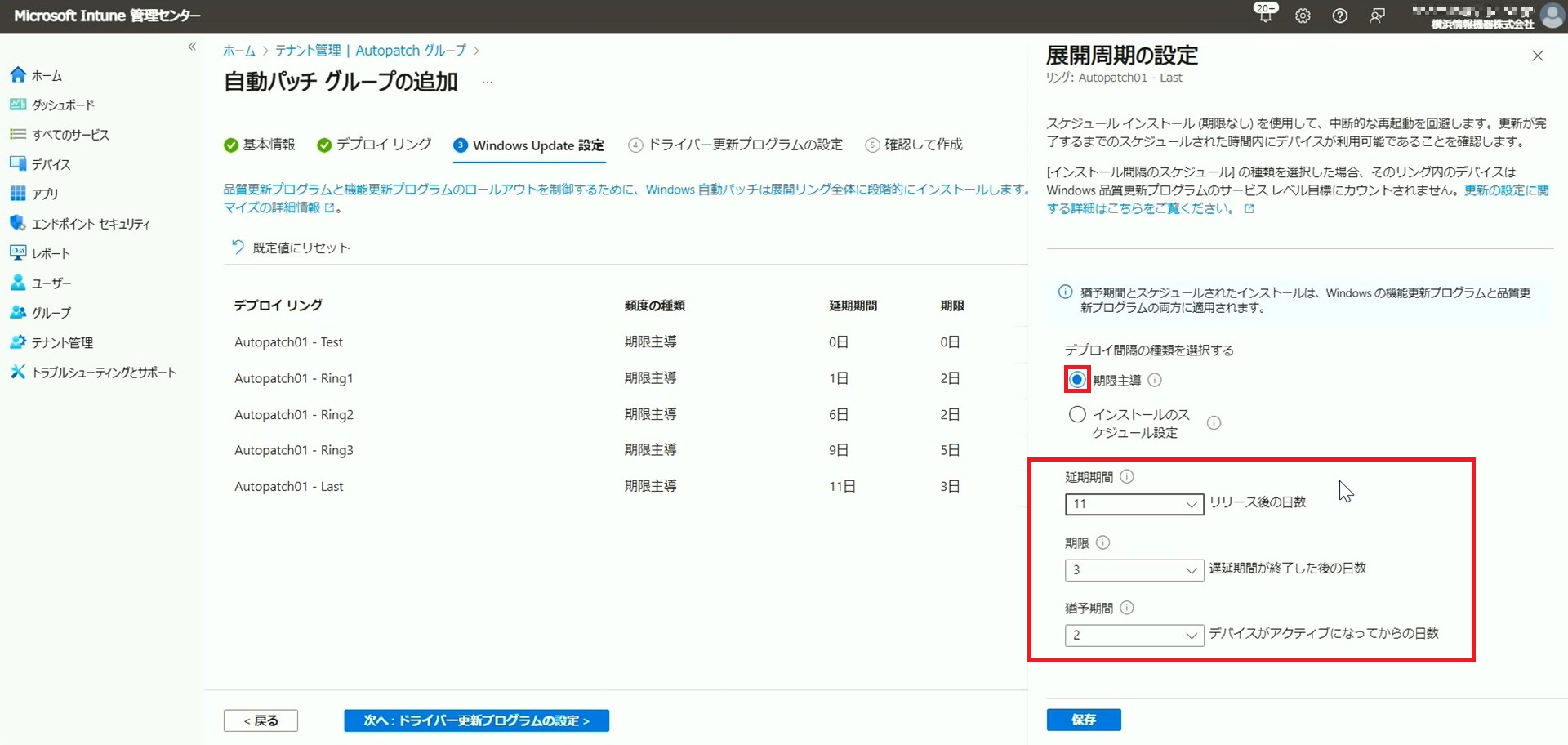Switch to the 基本情報 step tab
Viewport: 1568px width, 745px height.
pyautogui.click(x=260, y=145)
